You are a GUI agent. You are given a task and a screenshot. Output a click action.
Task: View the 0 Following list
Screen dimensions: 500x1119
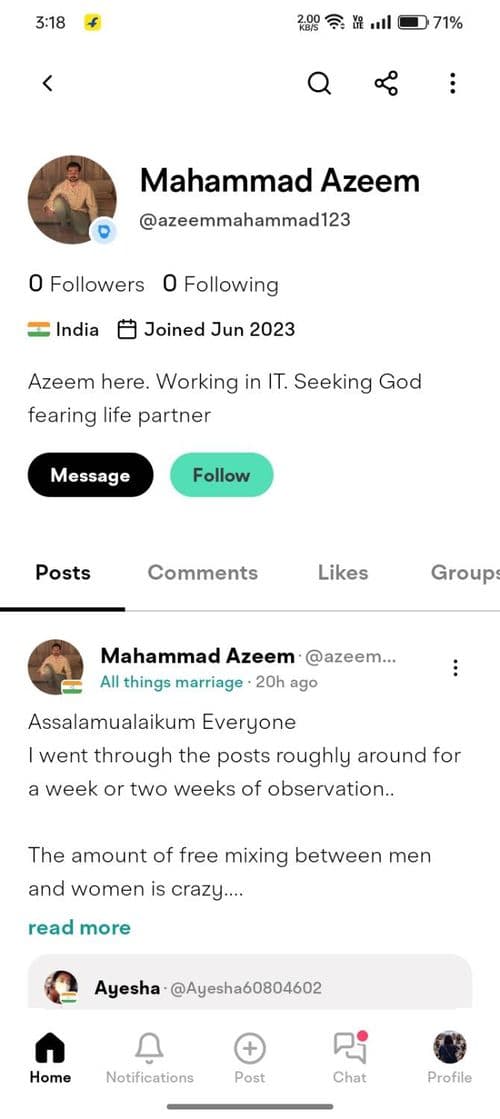(x=220, y=284)
